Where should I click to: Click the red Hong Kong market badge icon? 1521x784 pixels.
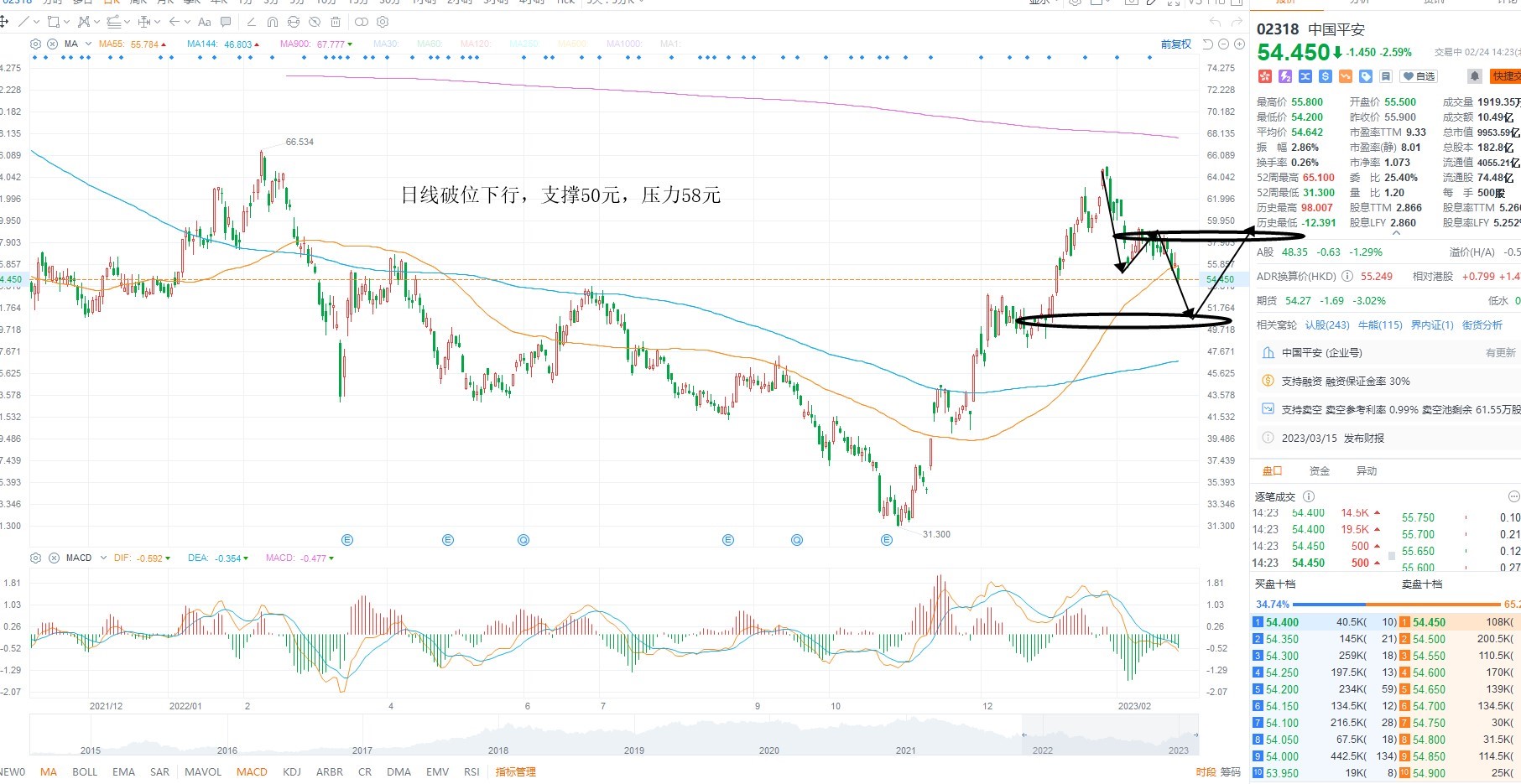coord(1264,76)
